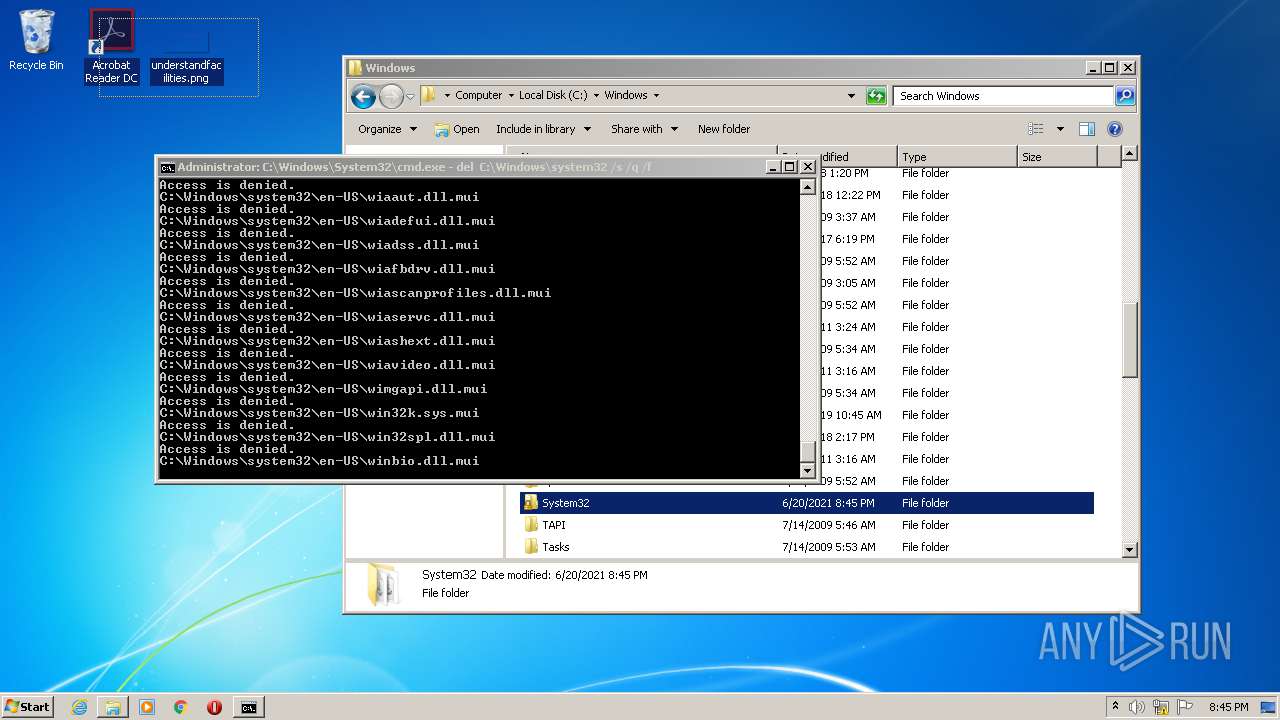Click the Forward arrow in Explorer
Screen dimensions: 1280x720
391,96
